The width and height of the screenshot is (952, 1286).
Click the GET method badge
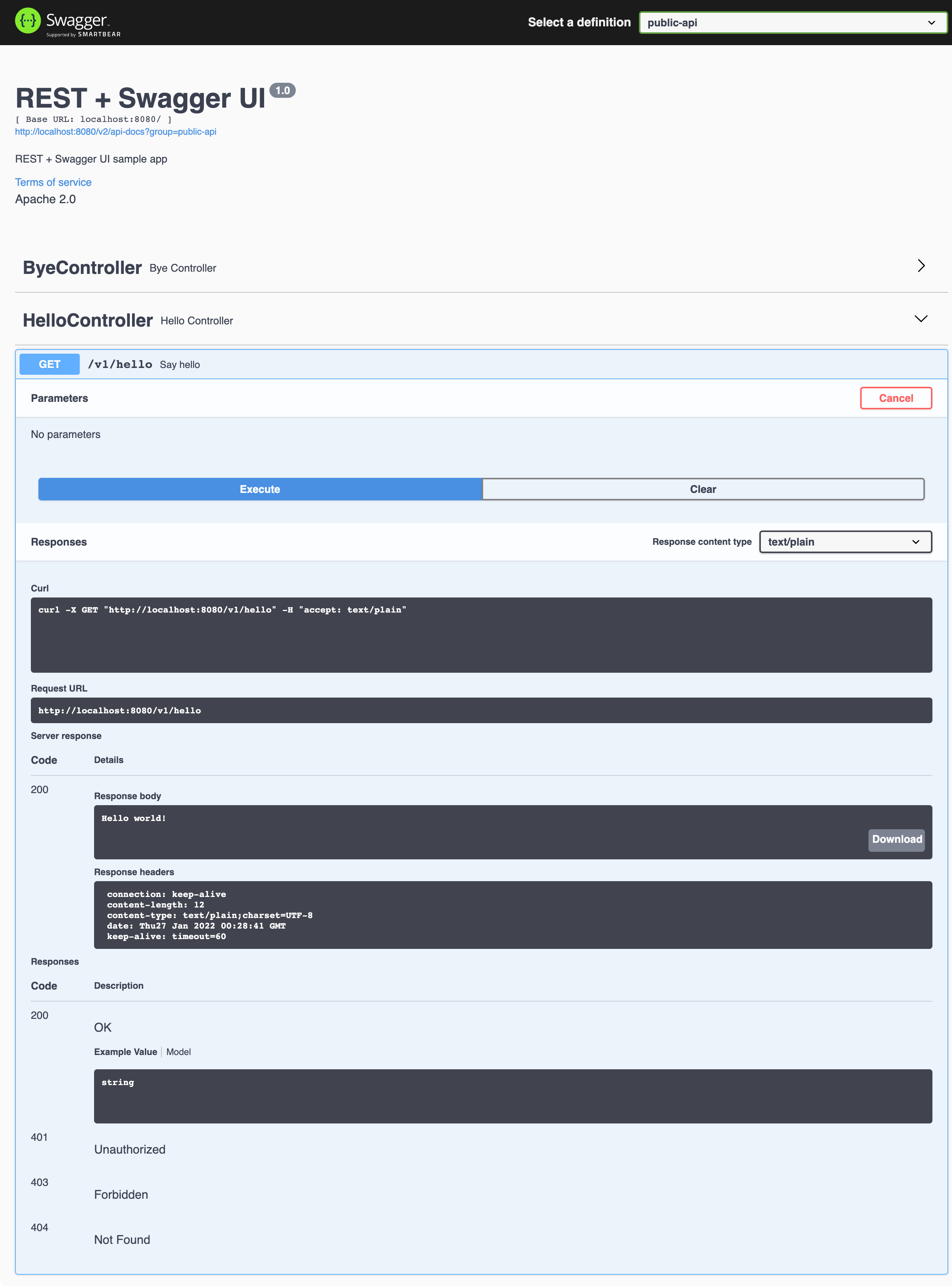(x=50, y=365)
